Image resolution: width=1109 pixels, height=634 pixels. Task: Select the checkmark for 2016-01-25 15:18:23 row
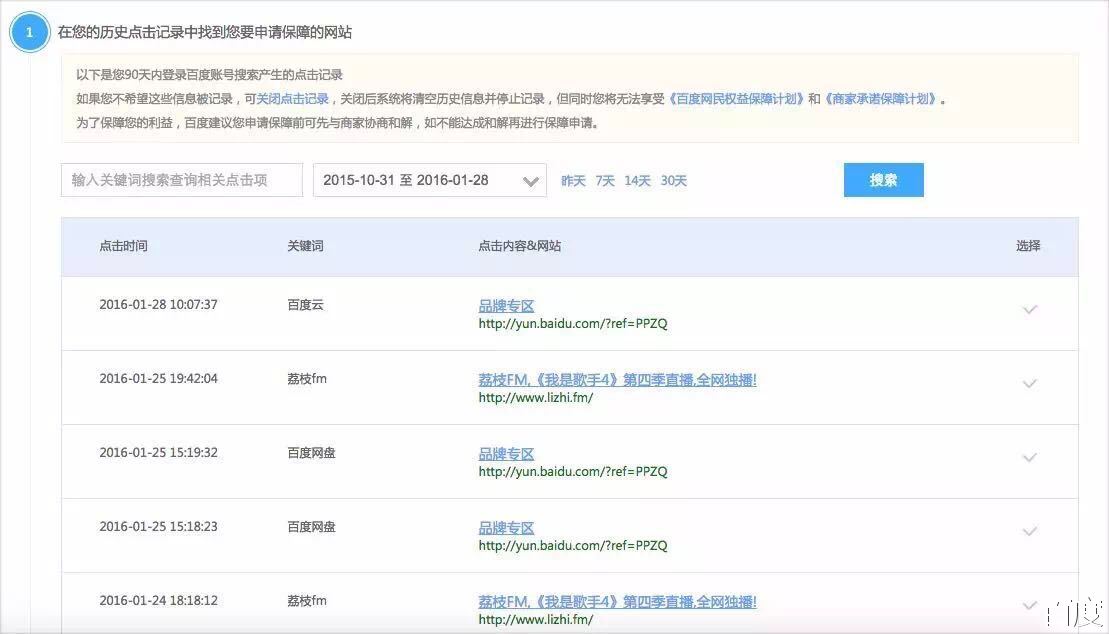(x=1030, y=531)
